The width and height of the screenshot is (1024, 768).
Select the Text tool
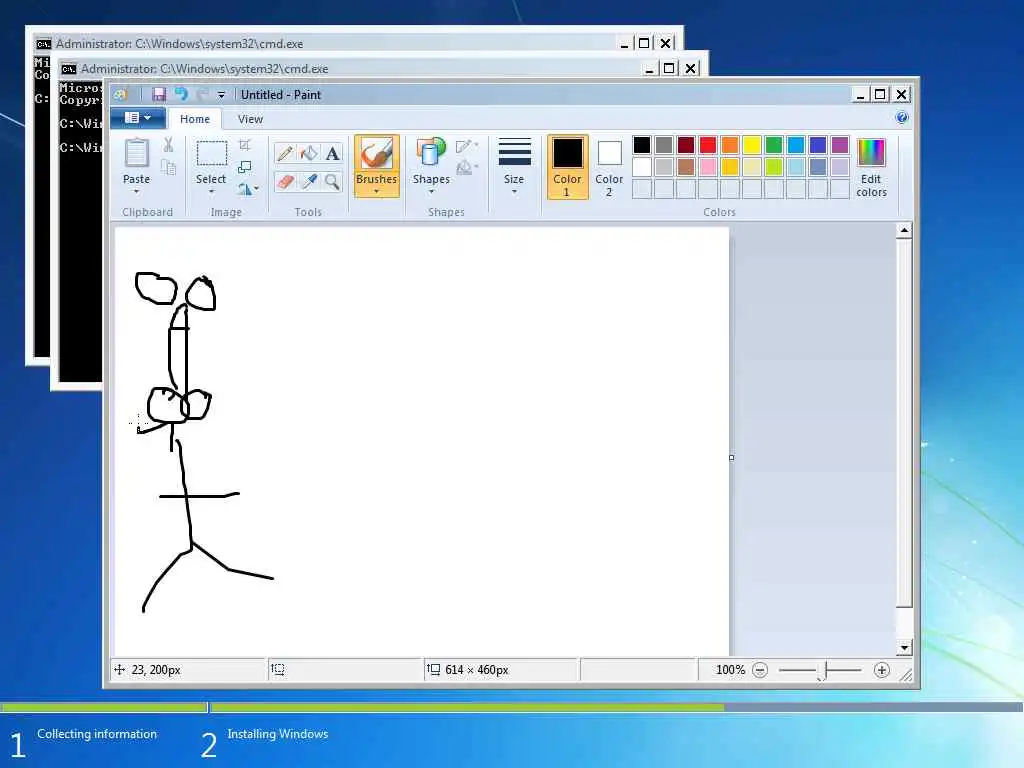coord(332,153)
